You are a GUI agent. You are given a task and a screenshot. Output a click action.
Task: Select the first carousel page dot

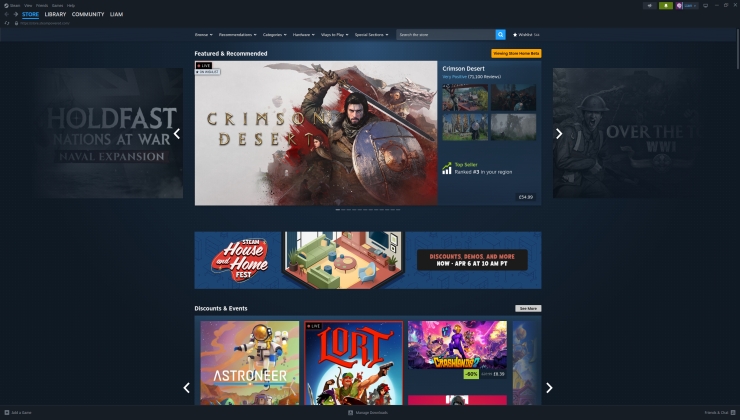click(337, 210)
